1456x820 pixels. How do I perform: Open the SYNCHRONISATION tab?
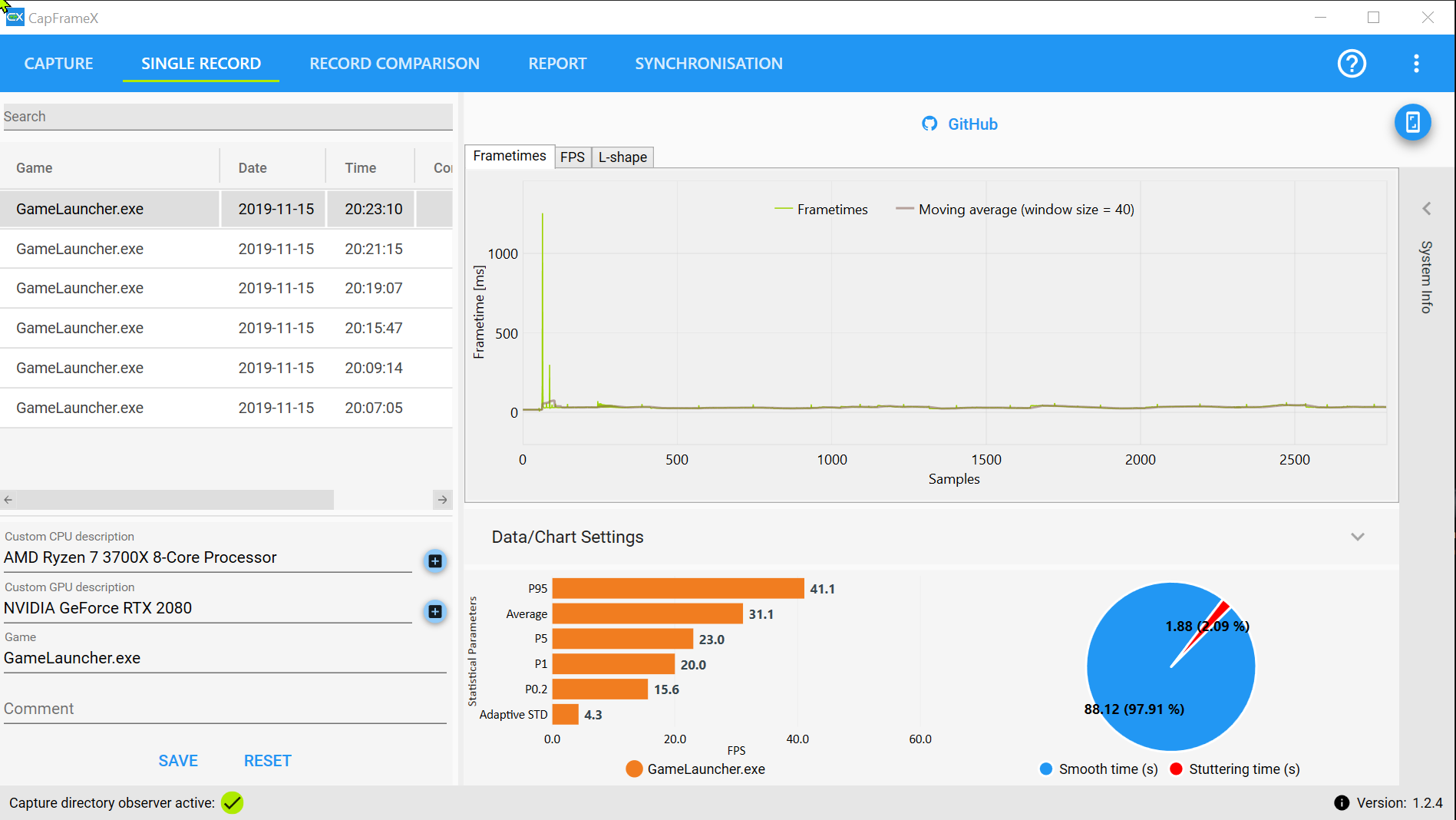coord(708,64)
